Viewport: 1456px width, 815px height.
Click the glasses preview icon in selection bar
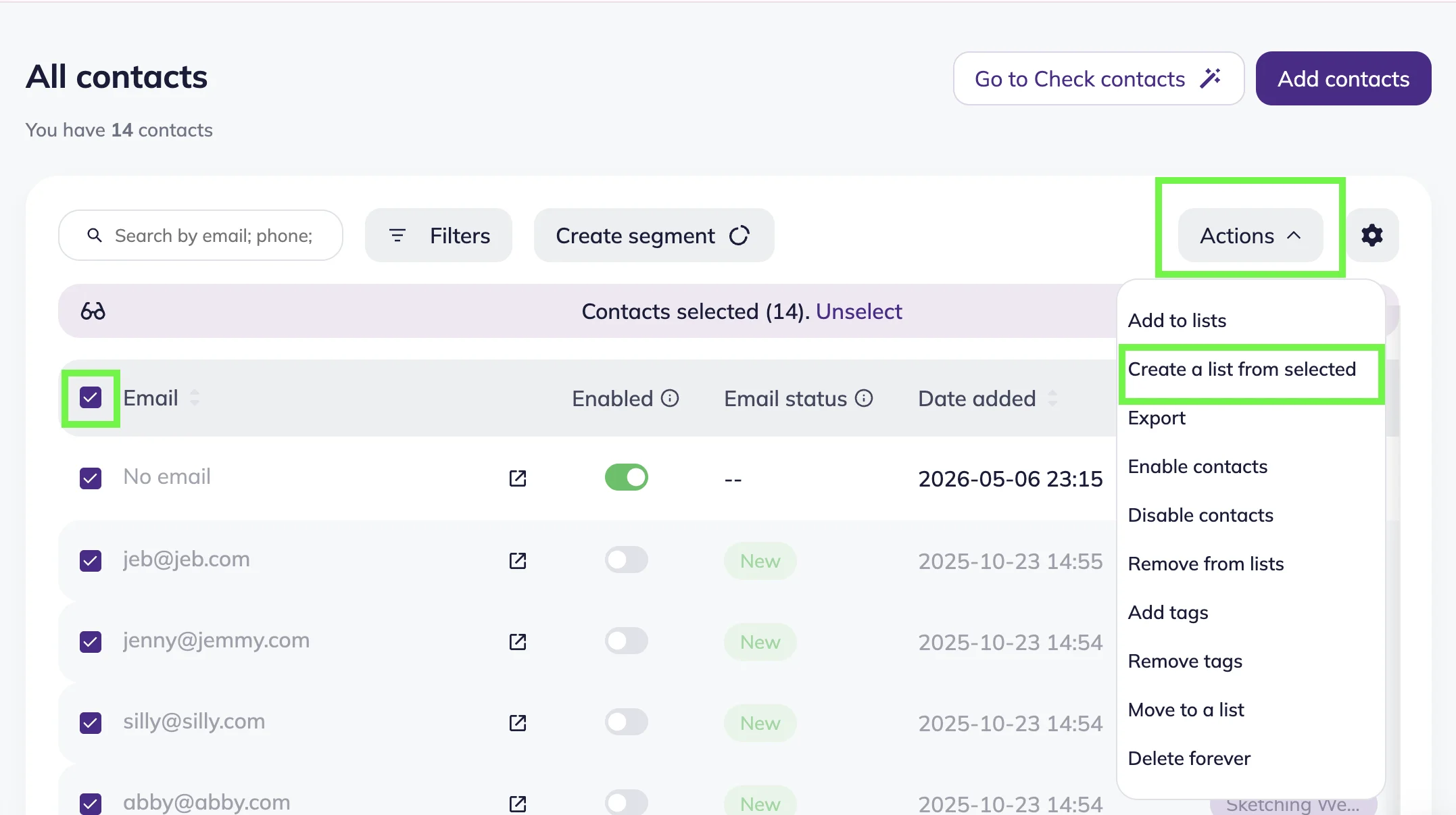(93, 312)
